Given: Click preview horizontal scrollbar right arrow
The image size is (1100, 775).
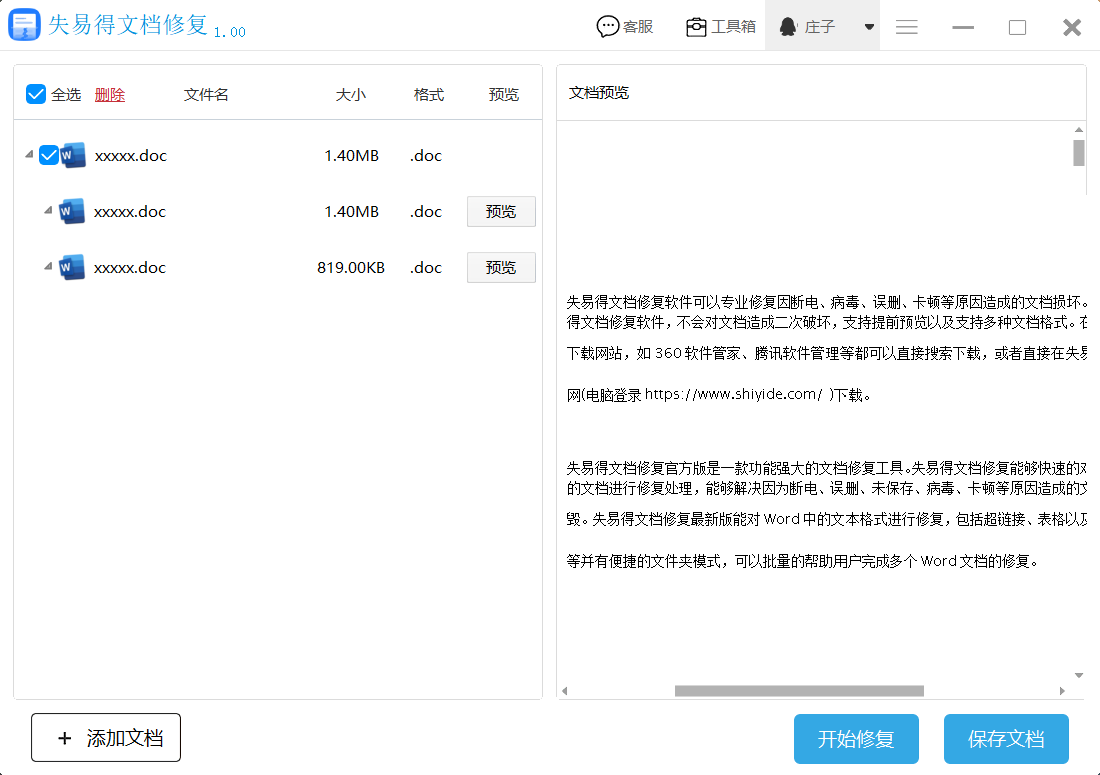Looking at the screenshot, I should click(1062, 691).
